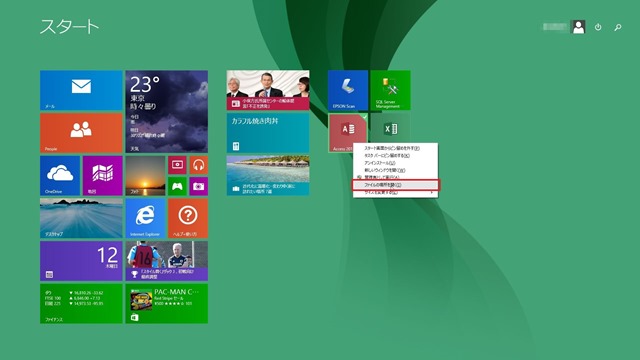This screenshot has height=360, width=640.
Task: Open the Desktop tile
Action: pyautogui.click(x=81, y=218)
